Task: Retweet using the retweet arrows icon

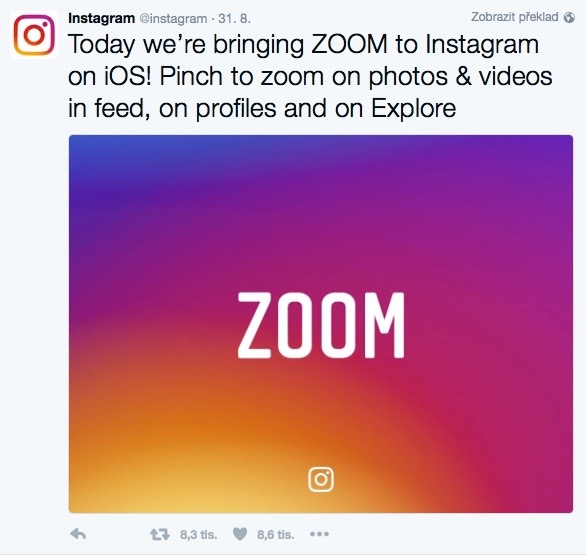Action: point(160,535)
